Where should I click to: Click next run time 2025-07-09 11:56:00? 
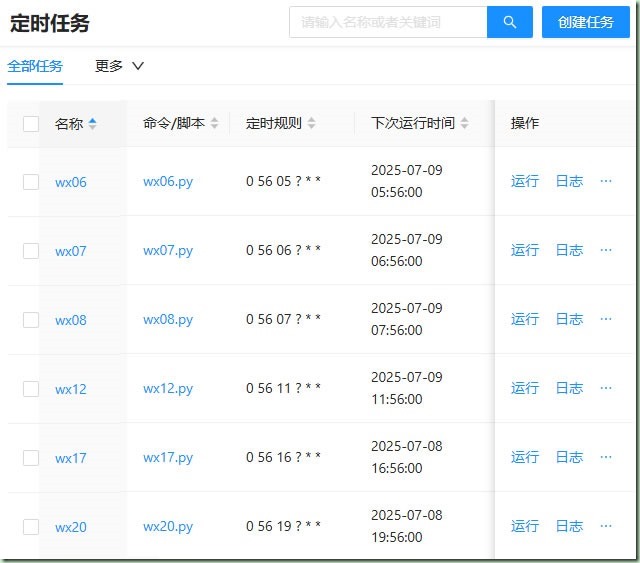coord(407,388)
